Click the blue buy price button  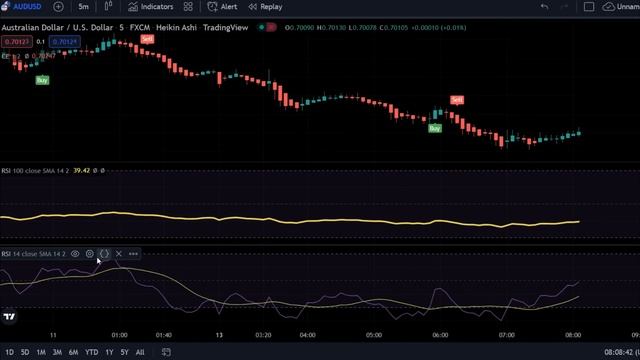tap(64, 42)
